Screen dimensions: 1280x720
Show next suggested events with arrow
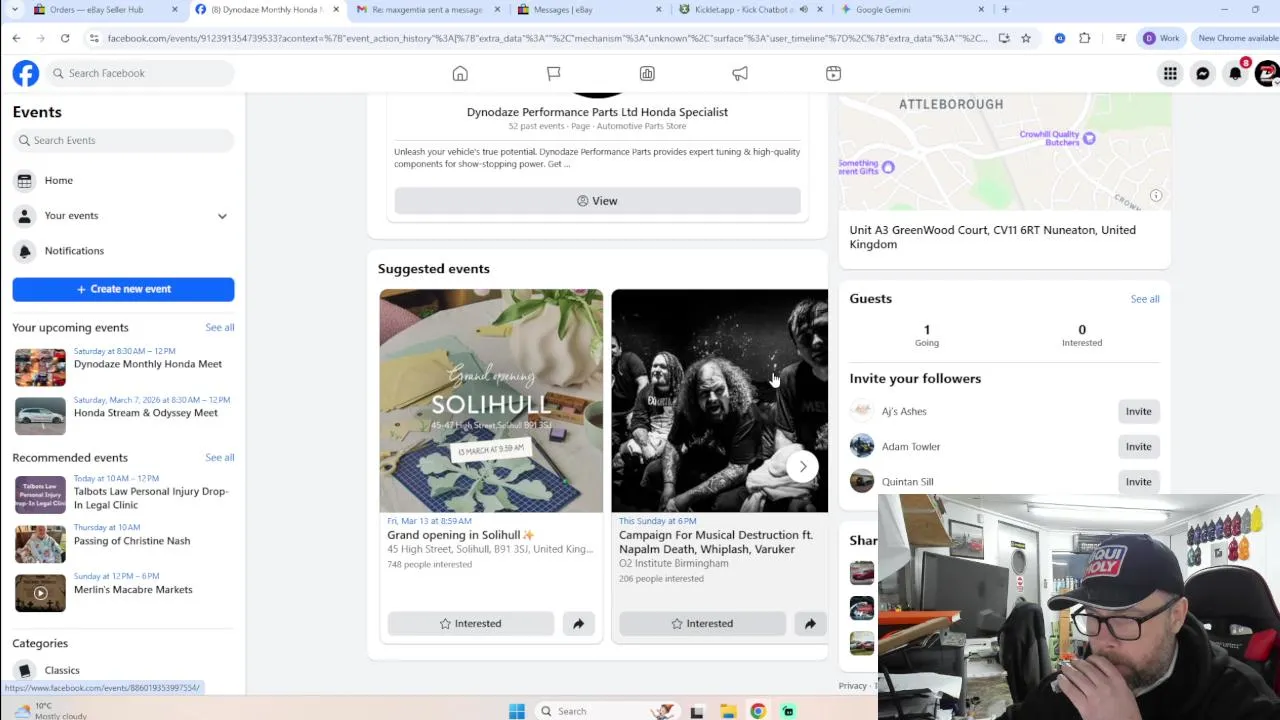tap(802, 466)
